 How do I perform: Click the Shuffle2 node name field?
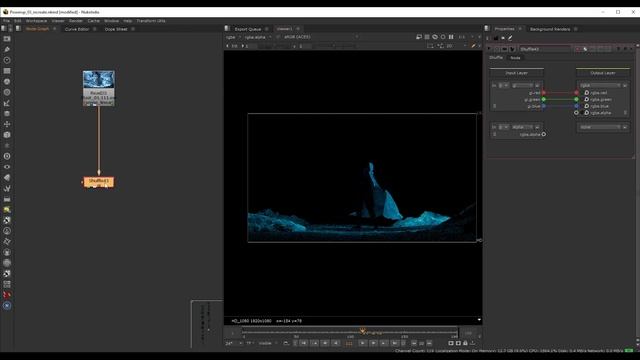pyautogui.click(x=544, y=49)
